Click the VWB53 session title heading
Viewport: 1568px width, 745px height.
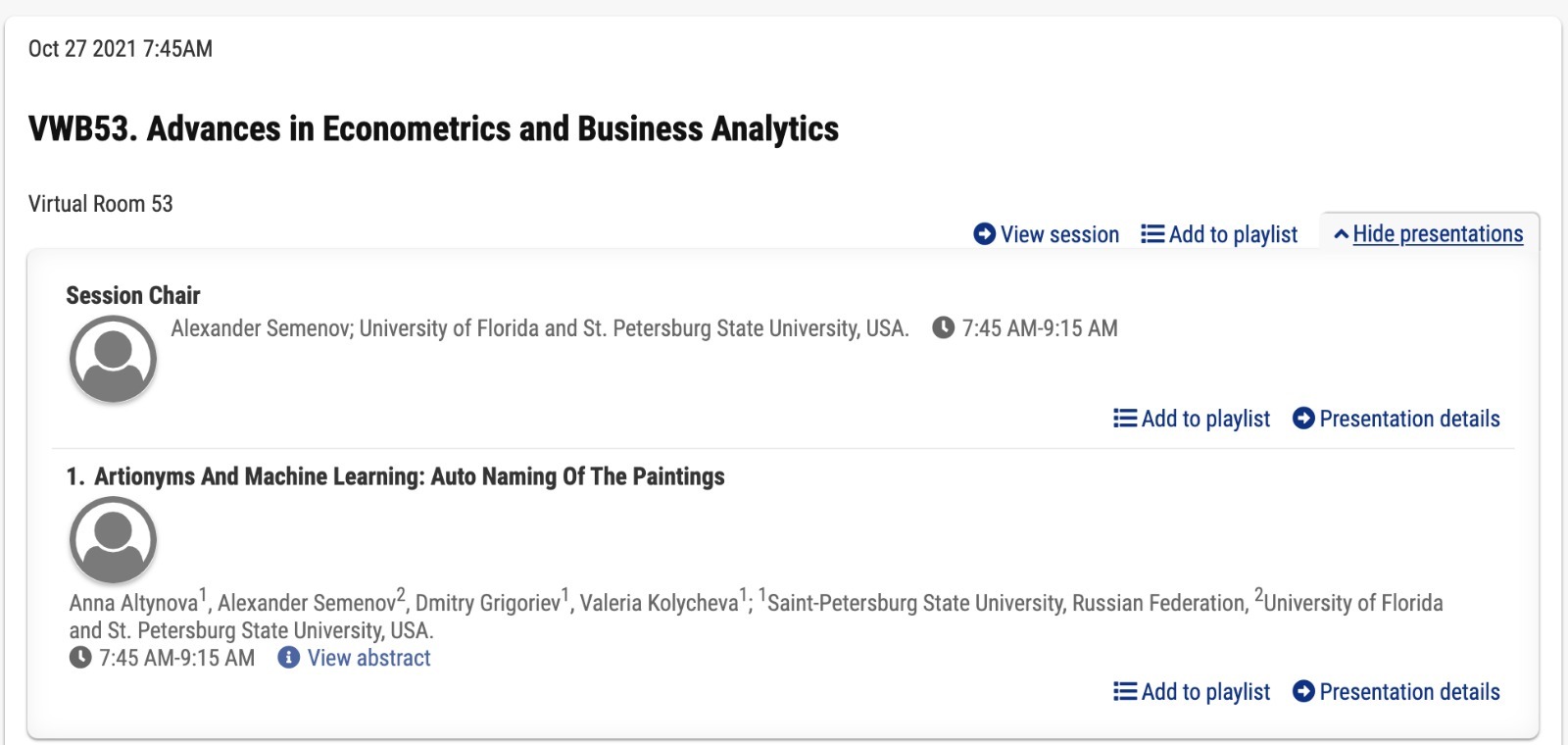click(433, 128)
